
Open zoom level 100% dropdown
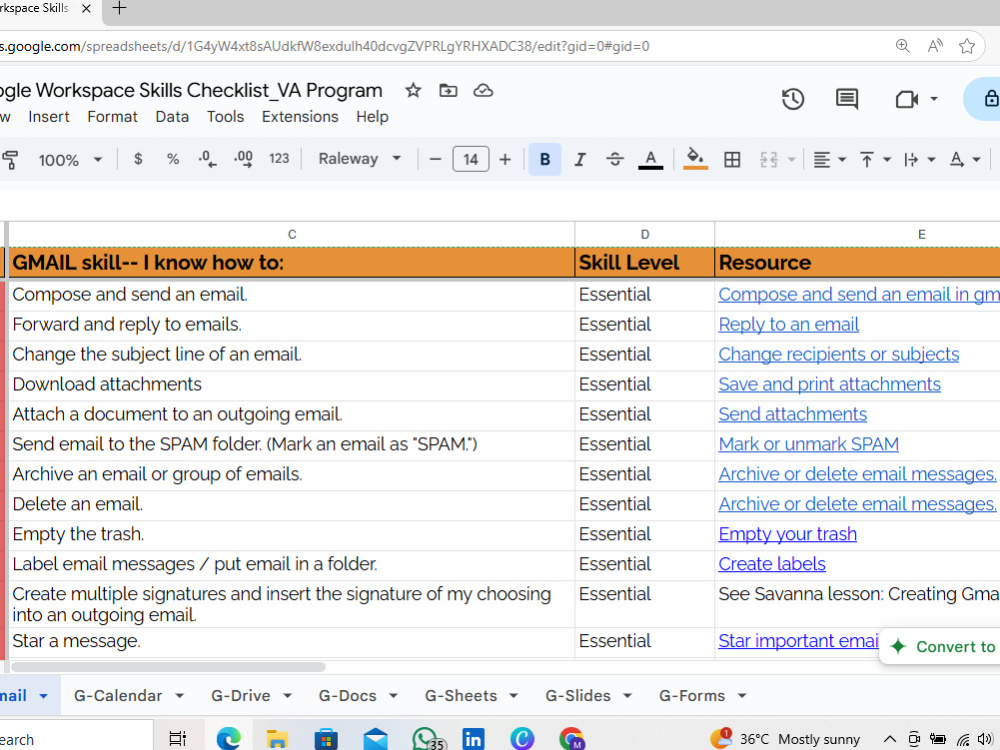[70, 159]
